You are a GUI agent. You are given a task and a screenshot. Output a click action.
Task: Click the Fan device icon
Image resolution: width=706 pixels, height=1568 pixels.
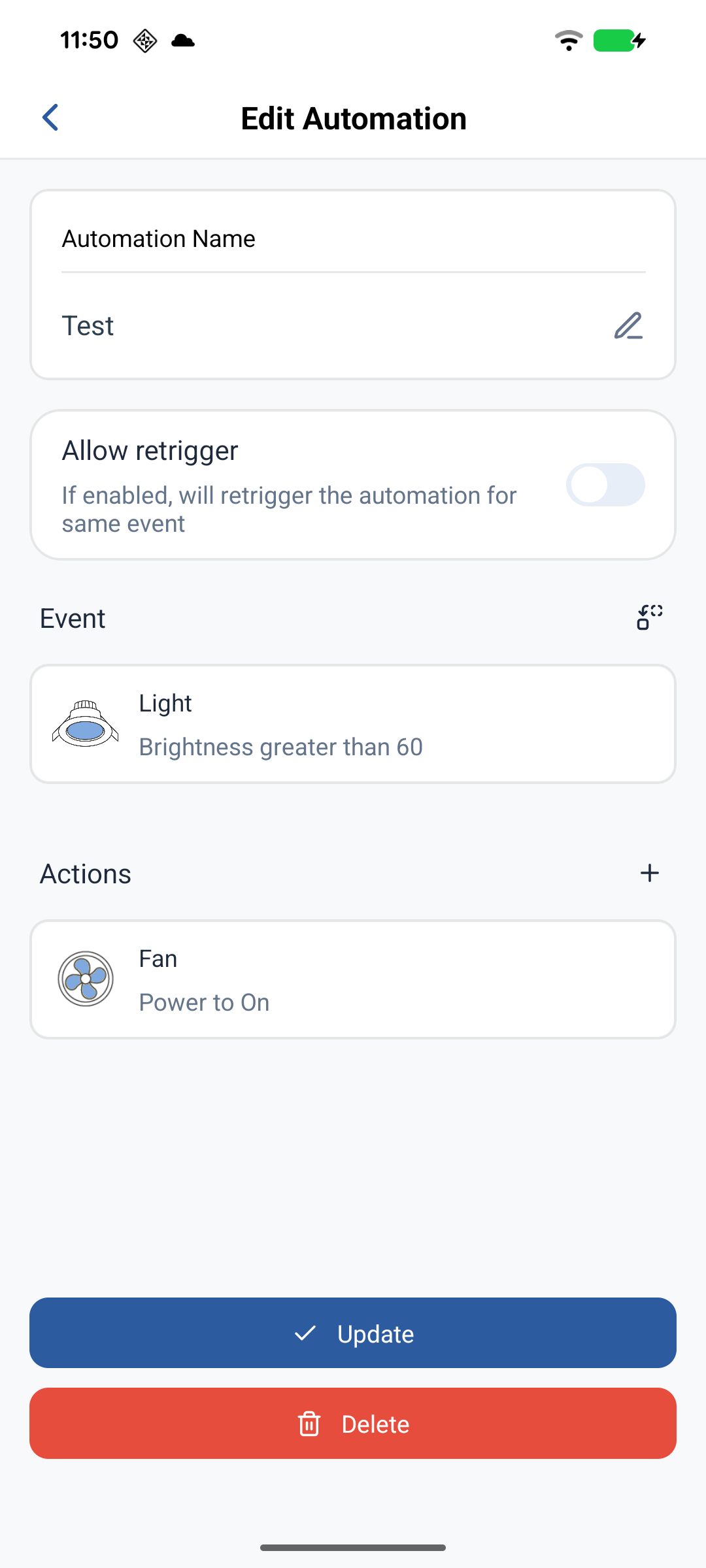click(x=86, y=979)
